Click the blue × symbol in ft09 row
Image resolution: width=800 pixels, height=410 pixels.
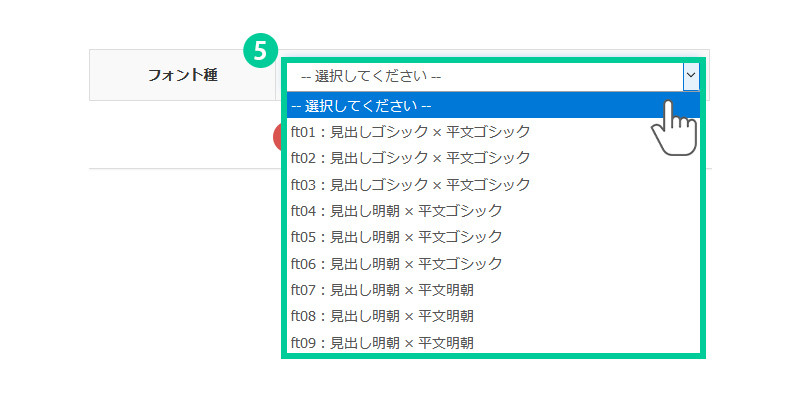[x=408, y=342]
